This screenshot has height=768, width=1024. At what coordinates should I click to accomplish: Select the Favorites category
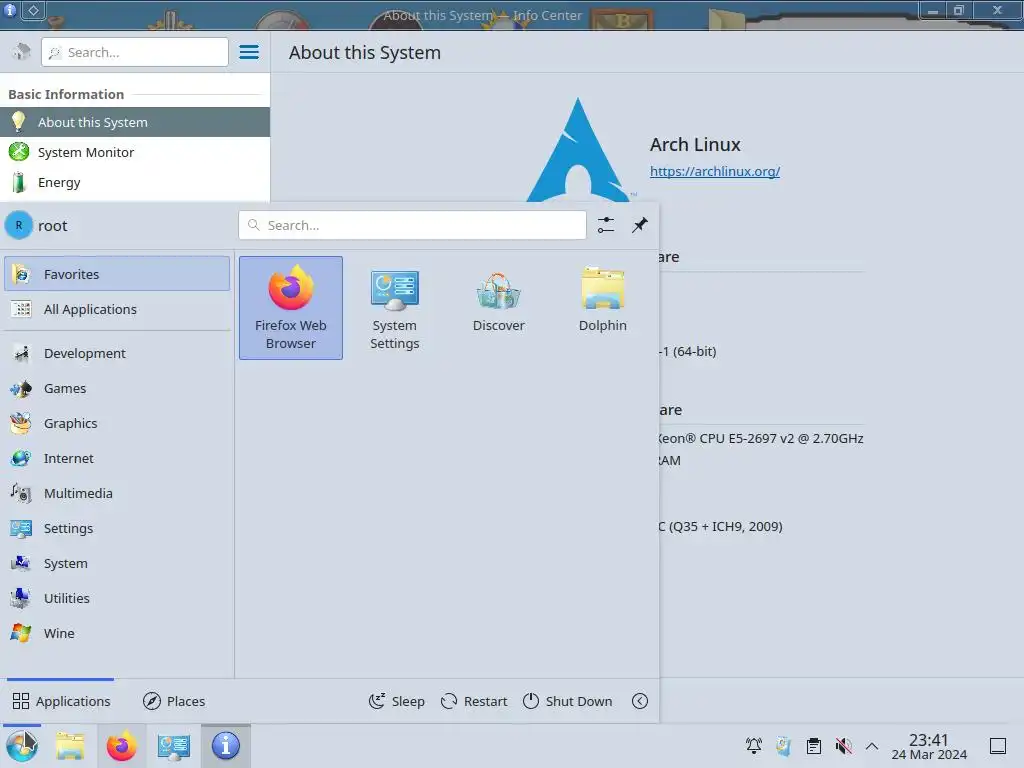pyautogui.click(x=117, y=274)
